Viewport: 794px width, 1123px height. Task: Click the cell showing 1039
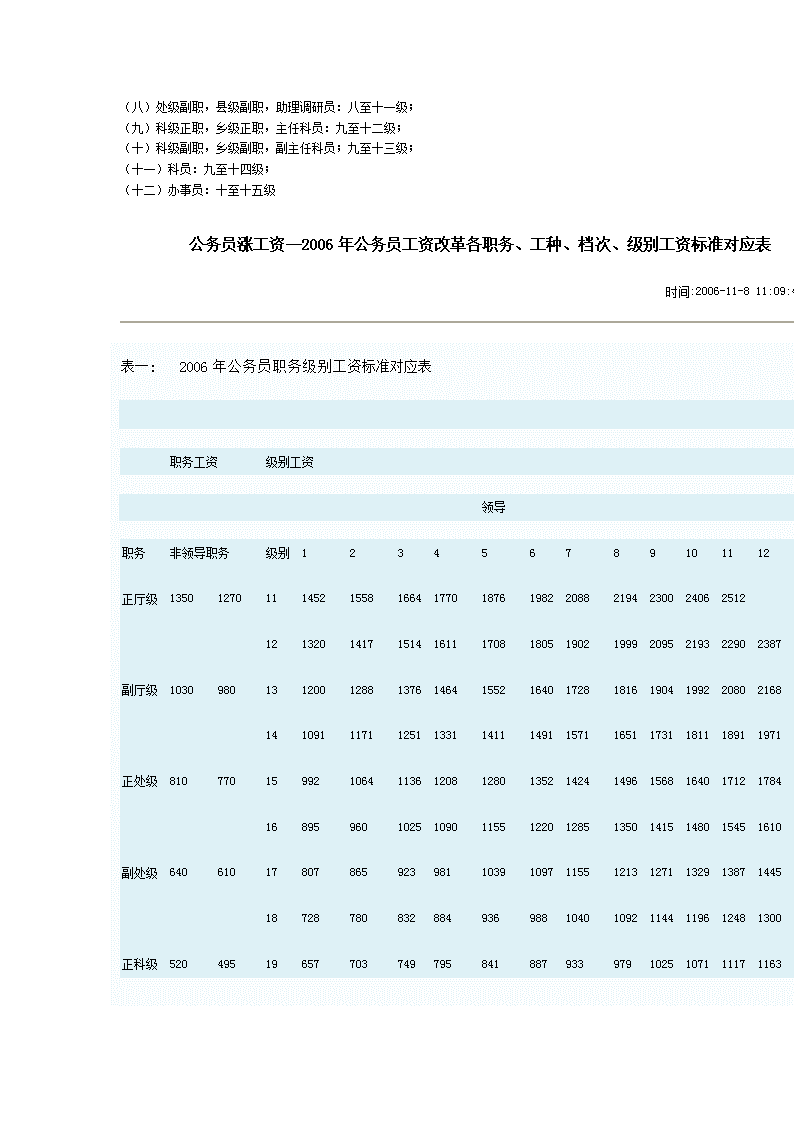point(493,872)
